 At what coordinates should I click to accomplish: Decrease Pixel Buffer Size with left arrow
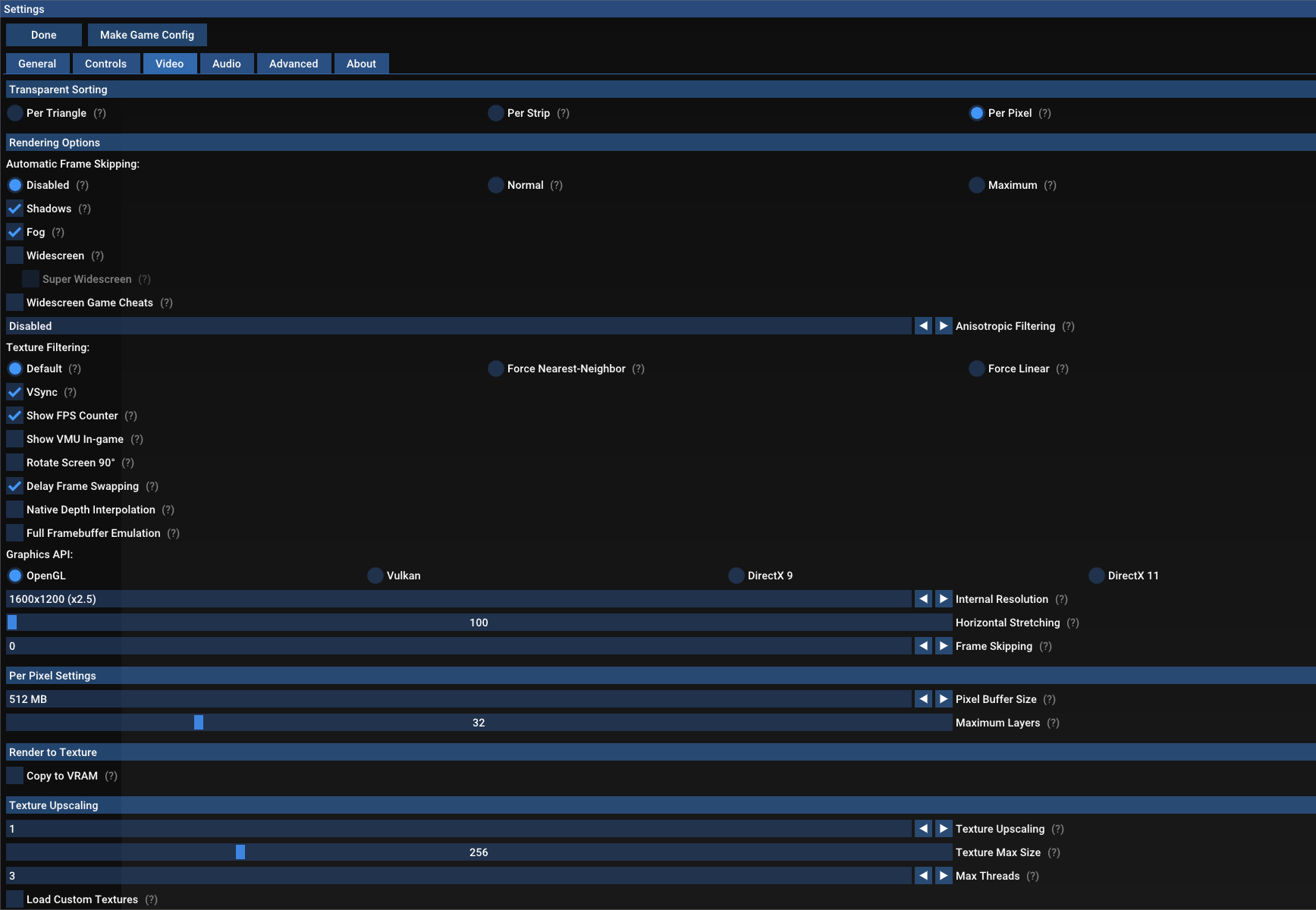[923, 699]
